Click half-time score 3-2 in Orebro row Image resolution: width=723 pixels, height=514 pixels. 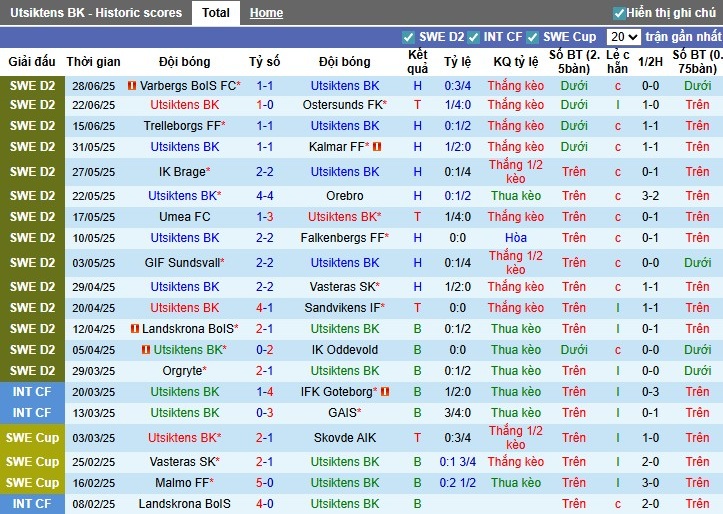(650, 196)
